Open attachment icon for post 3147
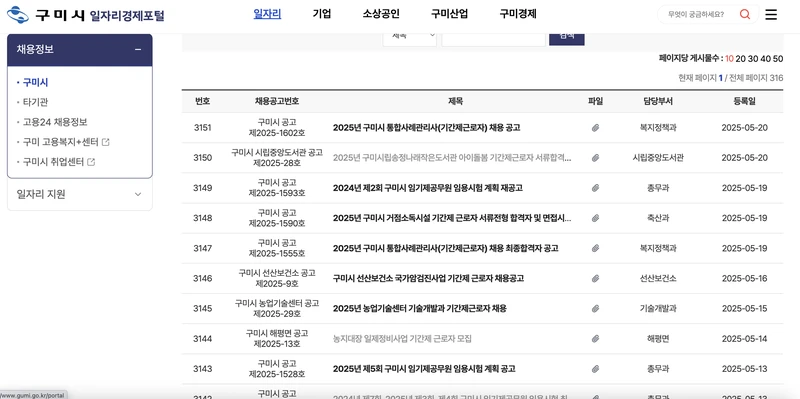Image resolution: width=800 pixels, height=399 pixels. (x=595, y=248)
